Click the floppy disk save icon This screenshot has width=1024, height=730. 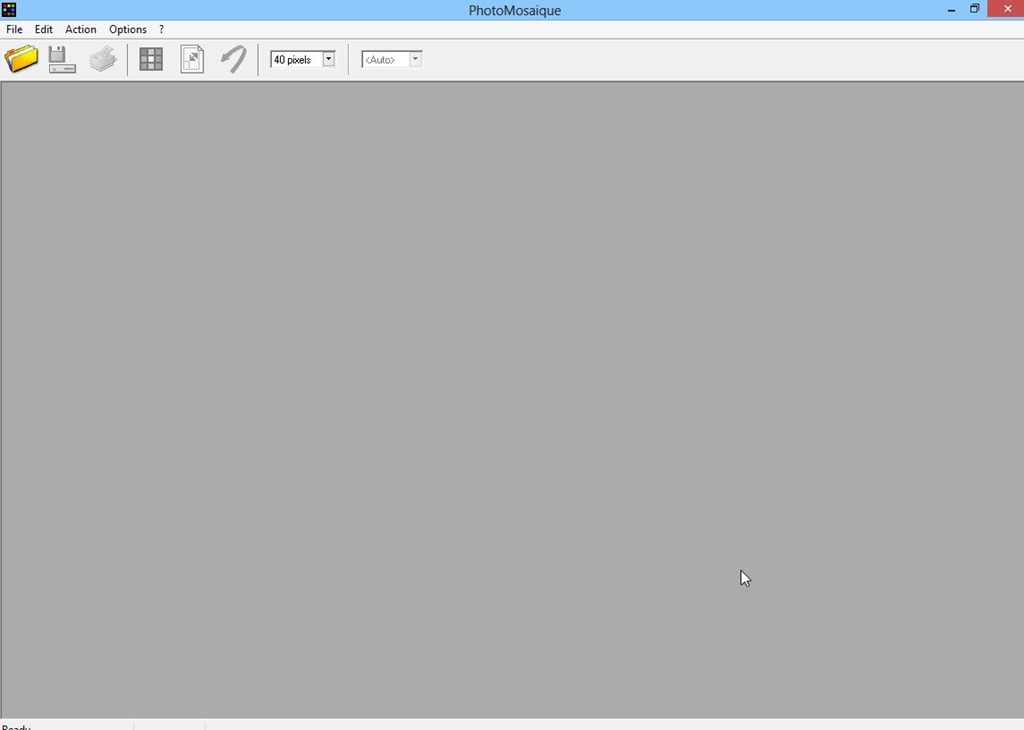click(x=62, y=59)
